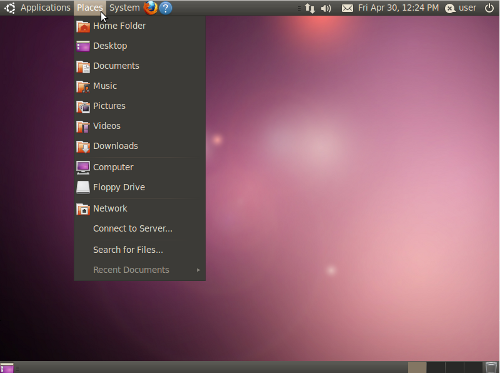Switch to the first workspace
Viewport: 500px width, 373px height.
click(x=417, y=367)
